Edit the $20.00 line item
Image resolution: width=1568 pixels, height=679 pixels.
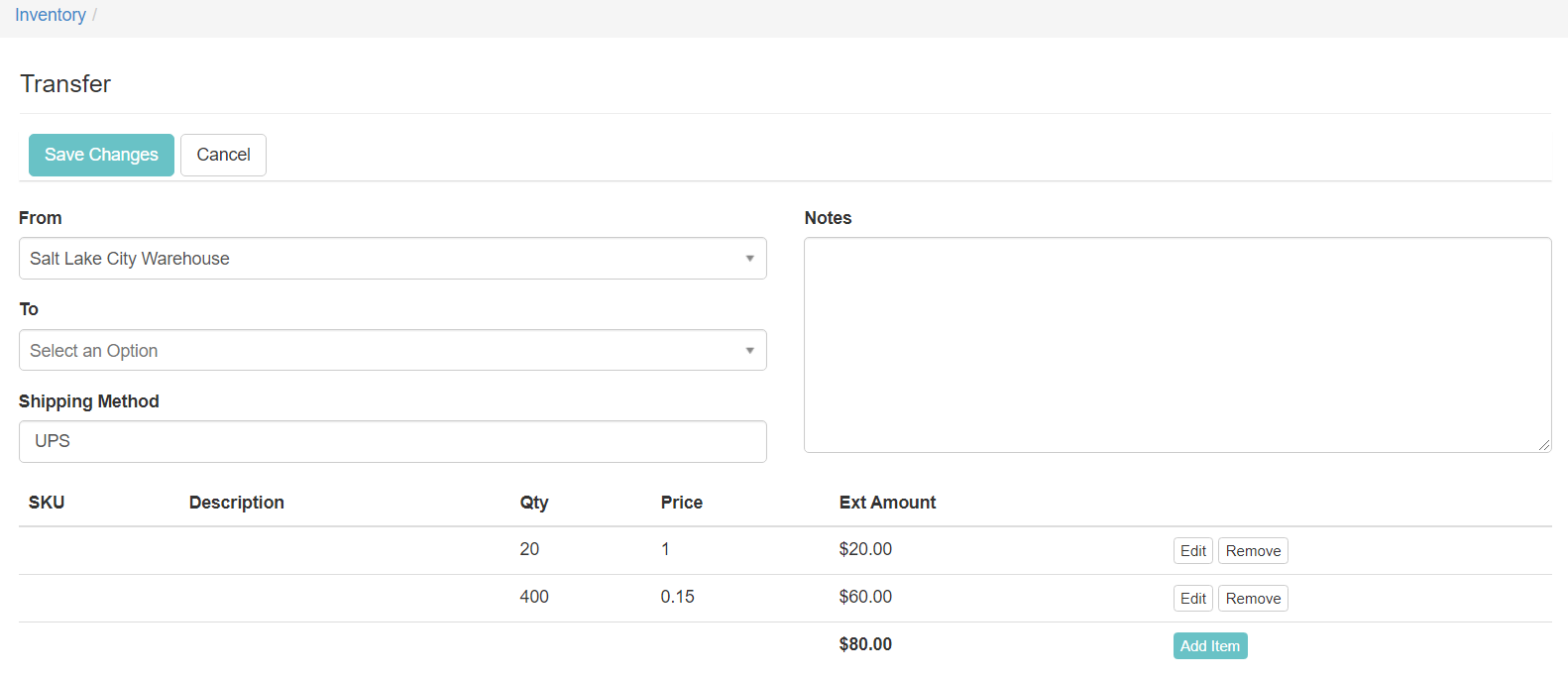coord(1192,551)
